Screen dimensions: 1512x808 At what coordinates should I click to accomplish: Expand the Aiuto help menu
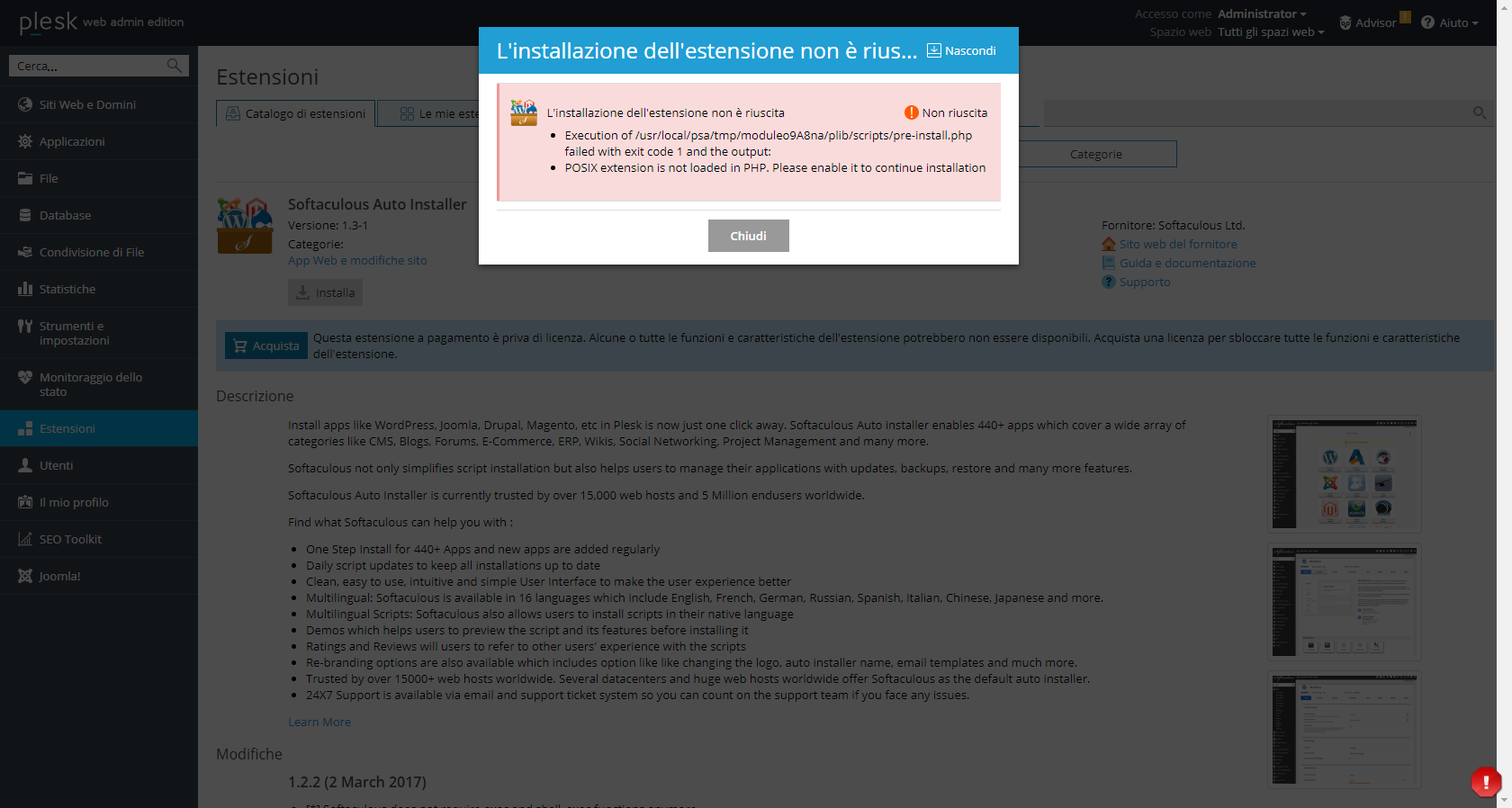coord(1450,22)
